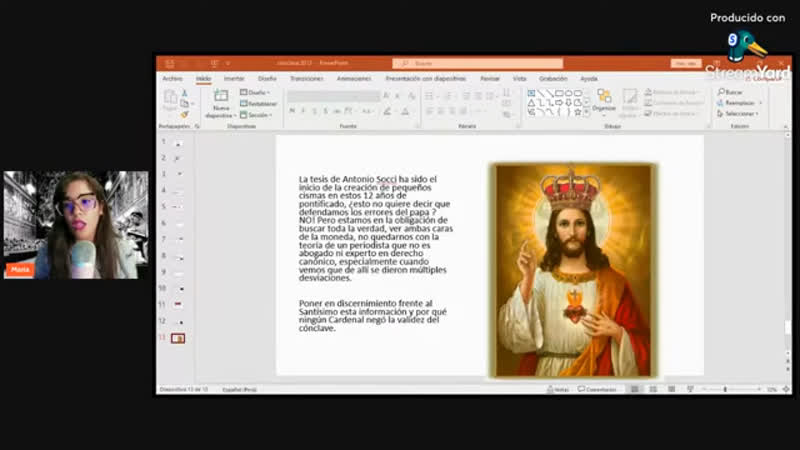The height and width of the screenshot is (450, 800).
Task: Select the triangle shape in gallery
Action: [x=531, y=103]
